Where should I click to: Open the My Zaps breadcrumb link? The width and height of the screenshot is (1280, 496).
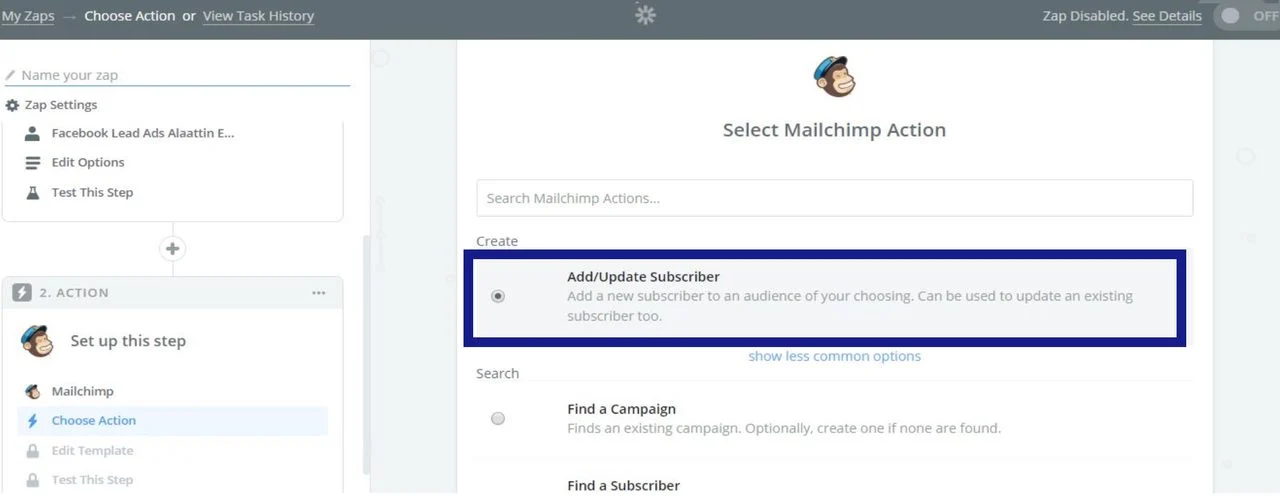(26, 16)
